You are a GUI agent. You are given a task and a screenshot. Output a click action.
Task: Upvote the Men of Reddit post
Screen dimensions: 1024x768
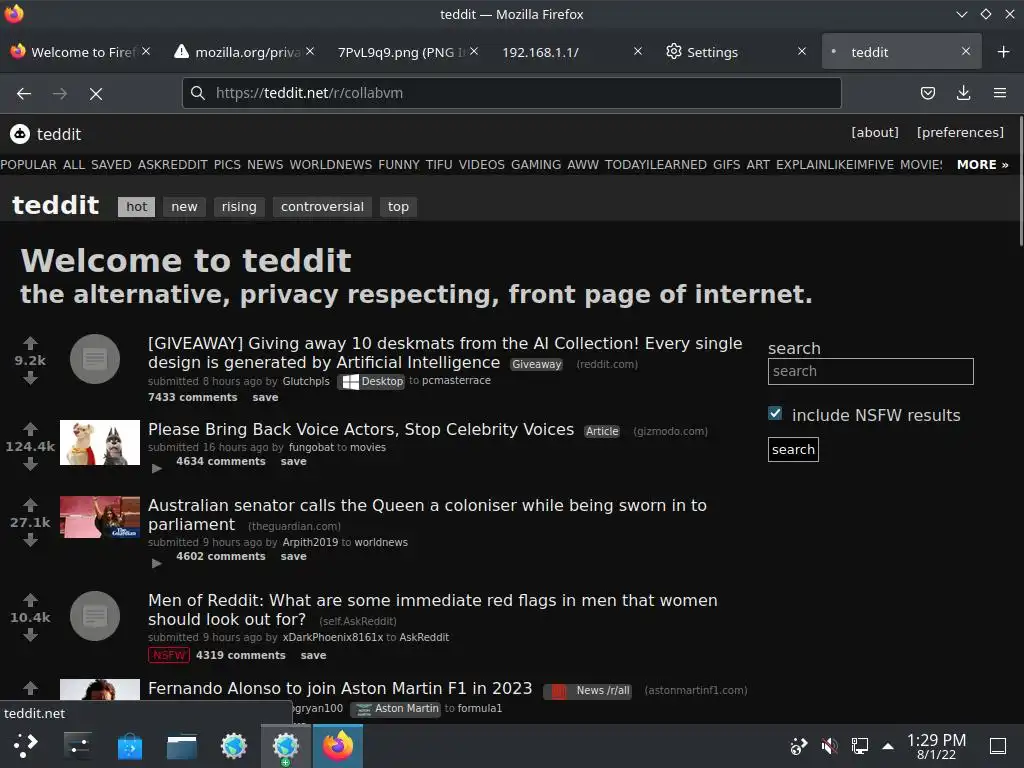pyautogui.click(x=30, y=600)
